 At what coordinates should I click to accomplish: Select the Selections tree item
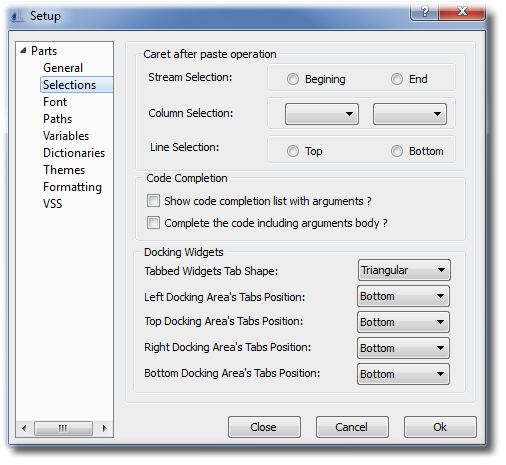click(x=77, y=85)
